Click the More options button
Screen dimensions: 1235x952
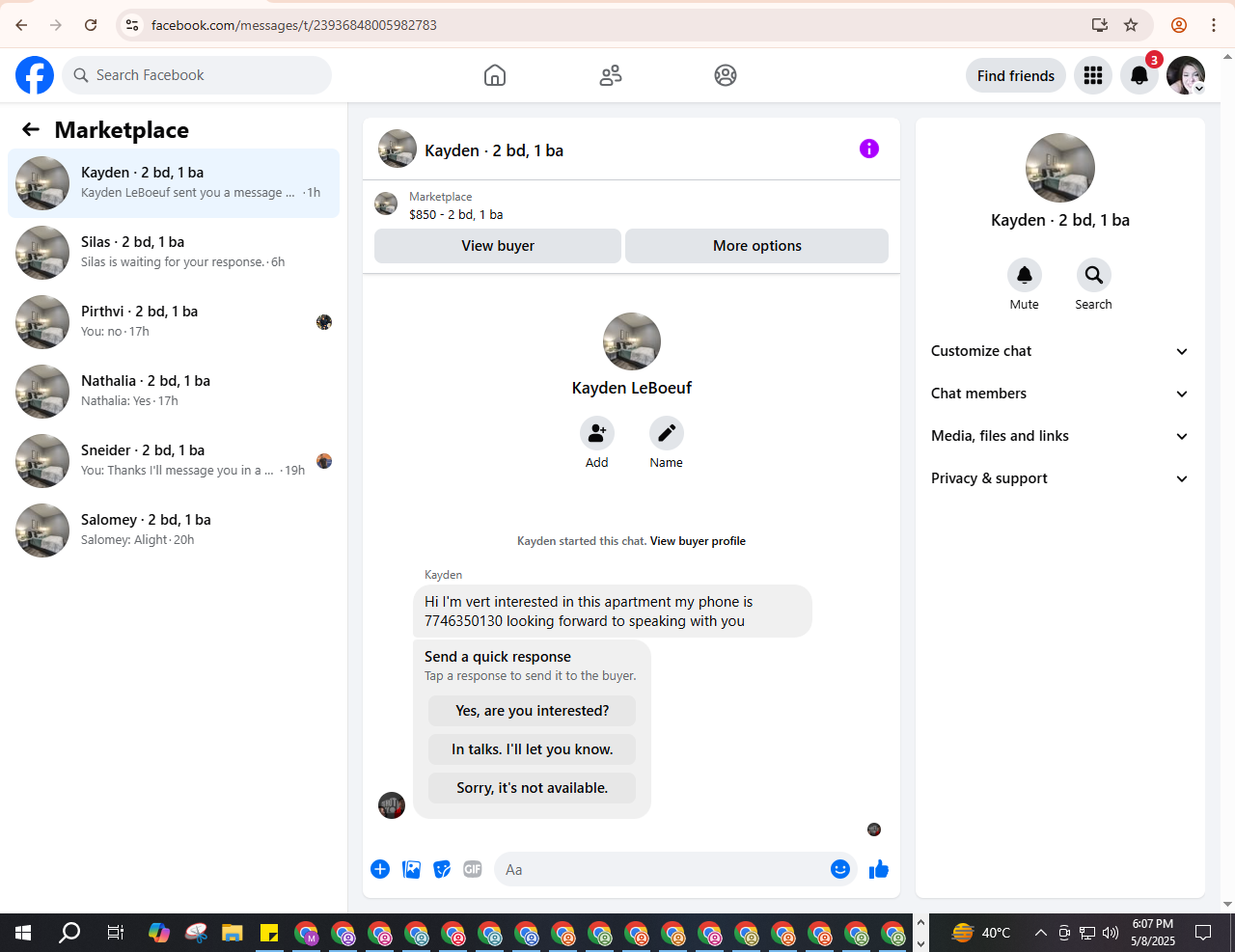pos(757,246)
